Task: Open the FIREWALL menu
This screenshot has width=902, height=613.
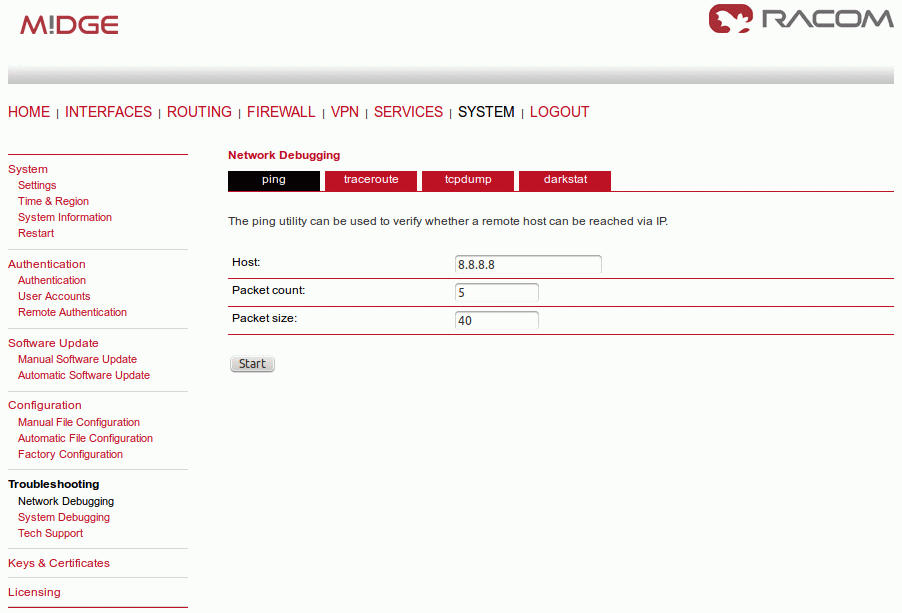Action: (x=281, y=112)
